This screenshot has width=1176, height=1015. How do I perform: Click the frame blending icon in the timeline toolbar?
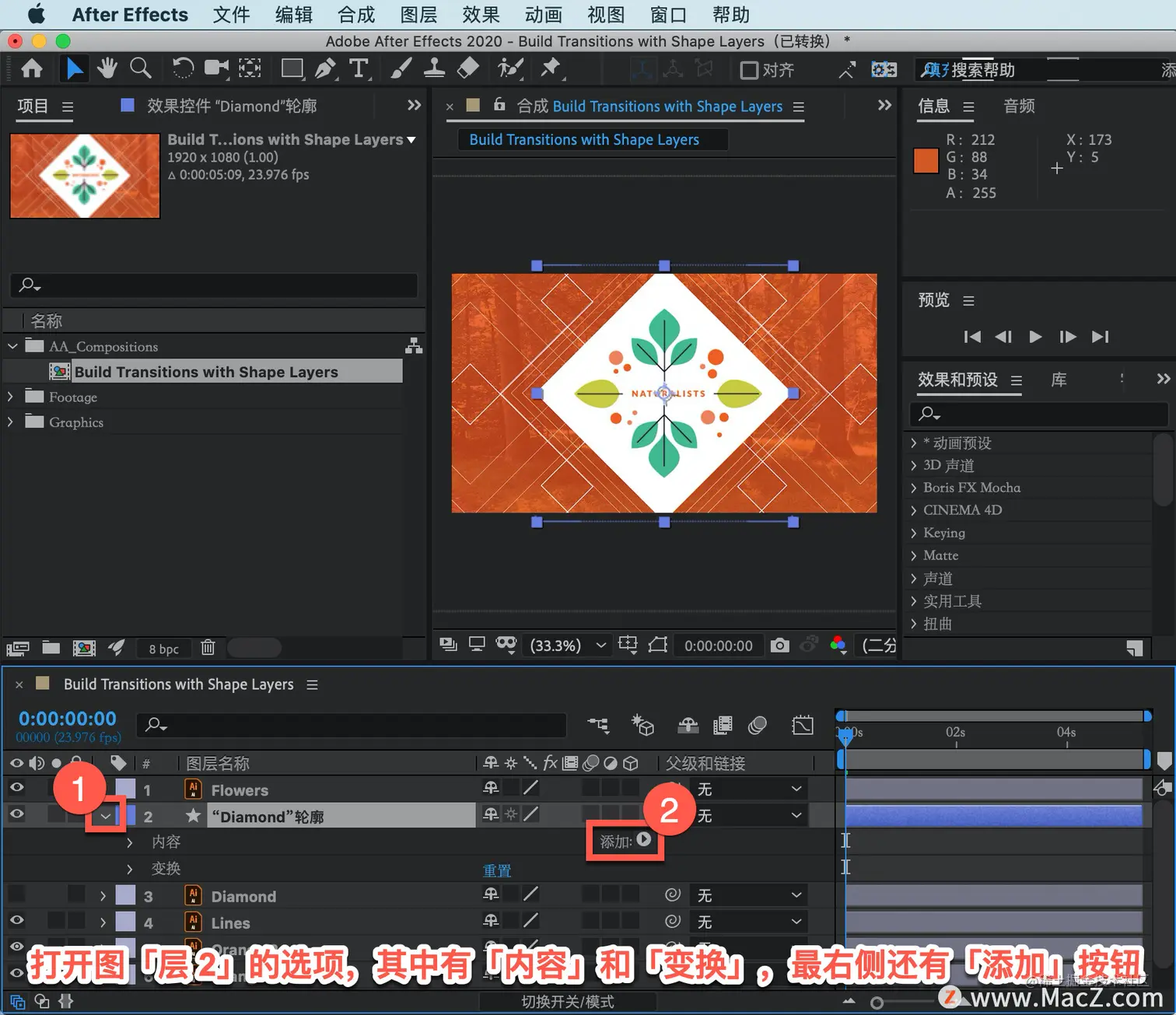point(723,725)
